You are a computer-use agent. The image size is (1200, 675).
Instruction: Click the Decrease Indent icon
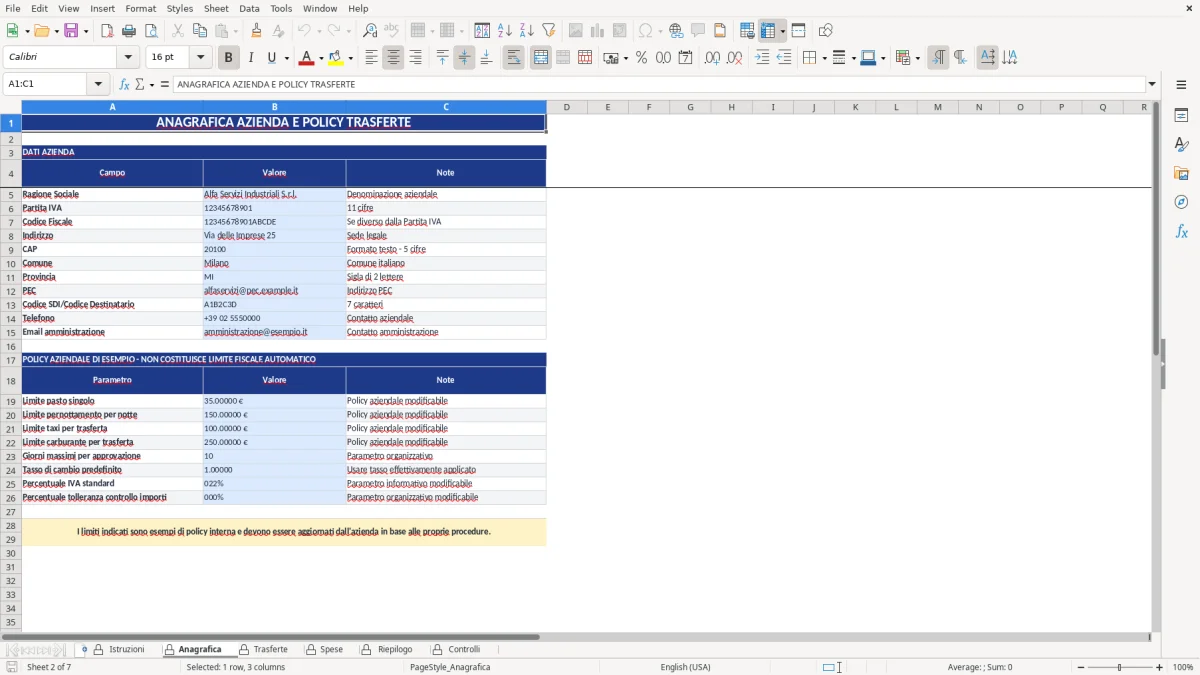tap(784, 58)
